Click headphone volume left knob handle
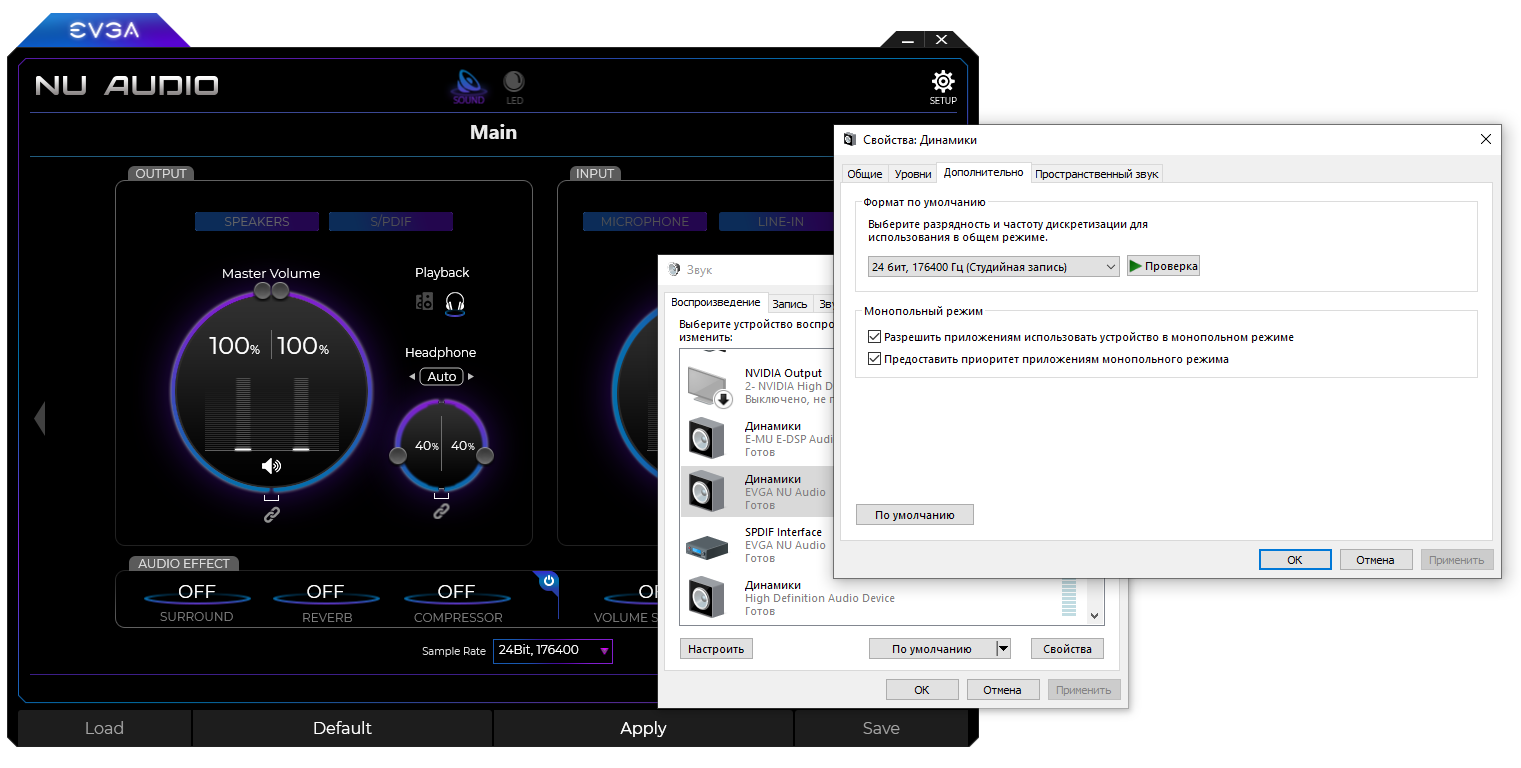This screenshot has width=1521, height=768. 398,456
